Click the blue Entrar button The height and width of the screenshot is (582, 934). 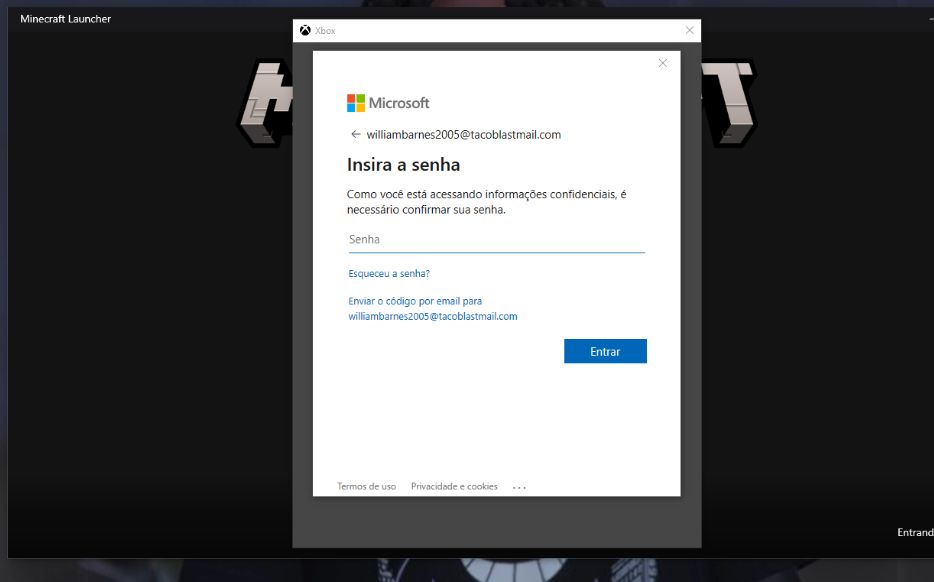(x=605, y=351)
